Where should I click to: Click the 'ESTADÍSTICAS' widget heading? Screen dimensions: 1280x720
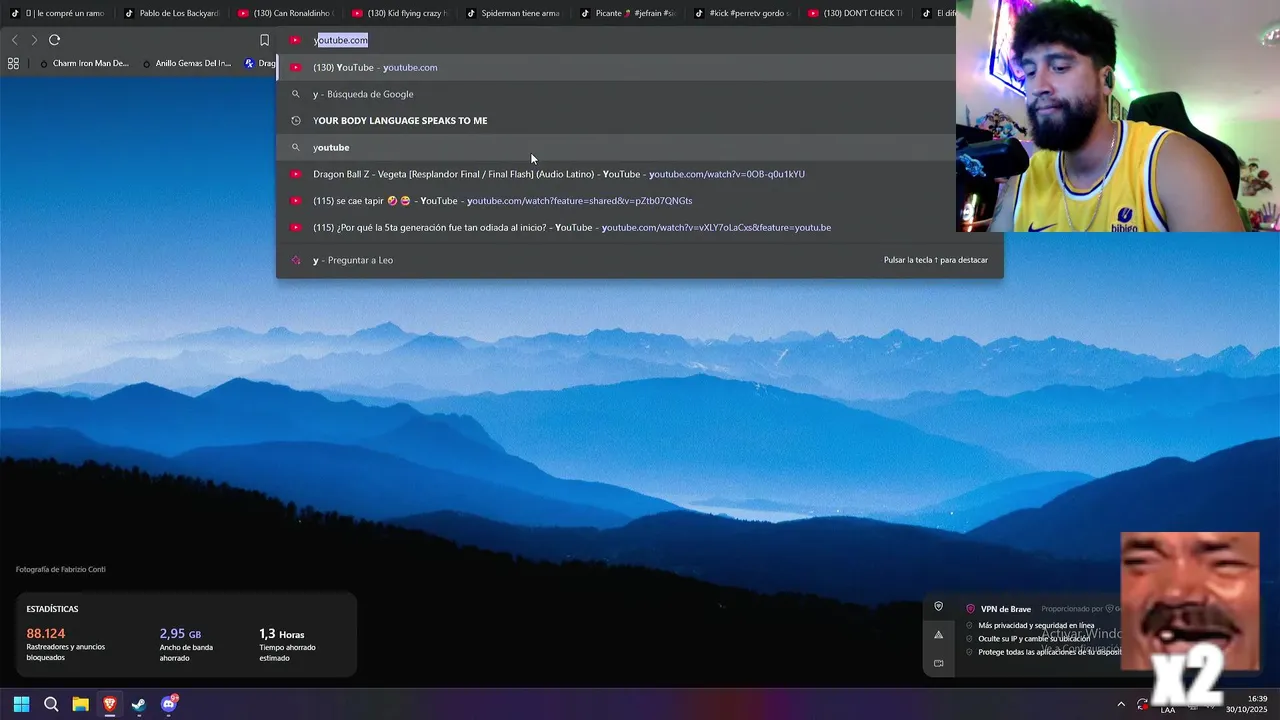pyautogui.click(x=52, y=609)
